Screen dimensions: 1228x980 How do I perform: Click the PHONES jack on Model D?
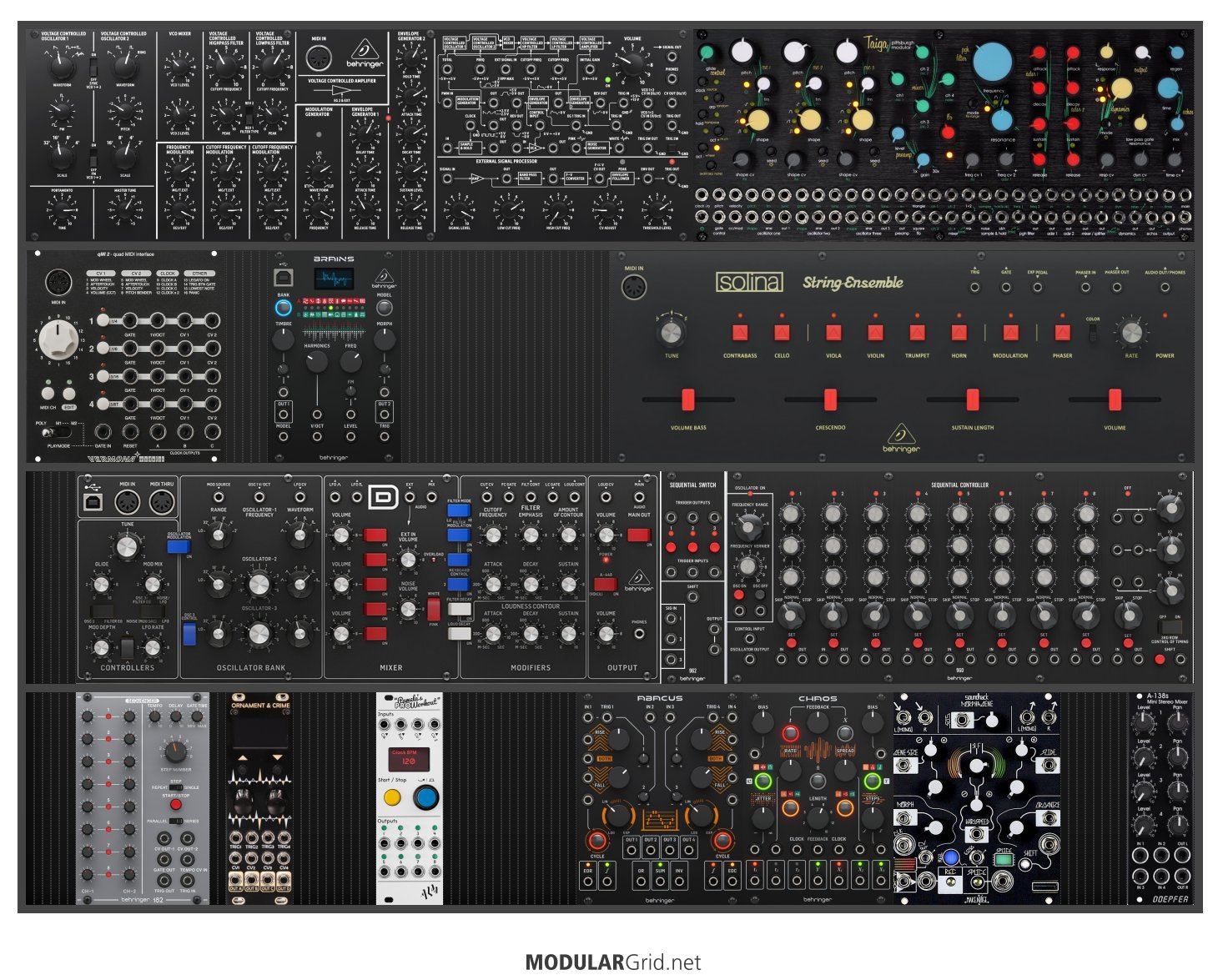639,634
